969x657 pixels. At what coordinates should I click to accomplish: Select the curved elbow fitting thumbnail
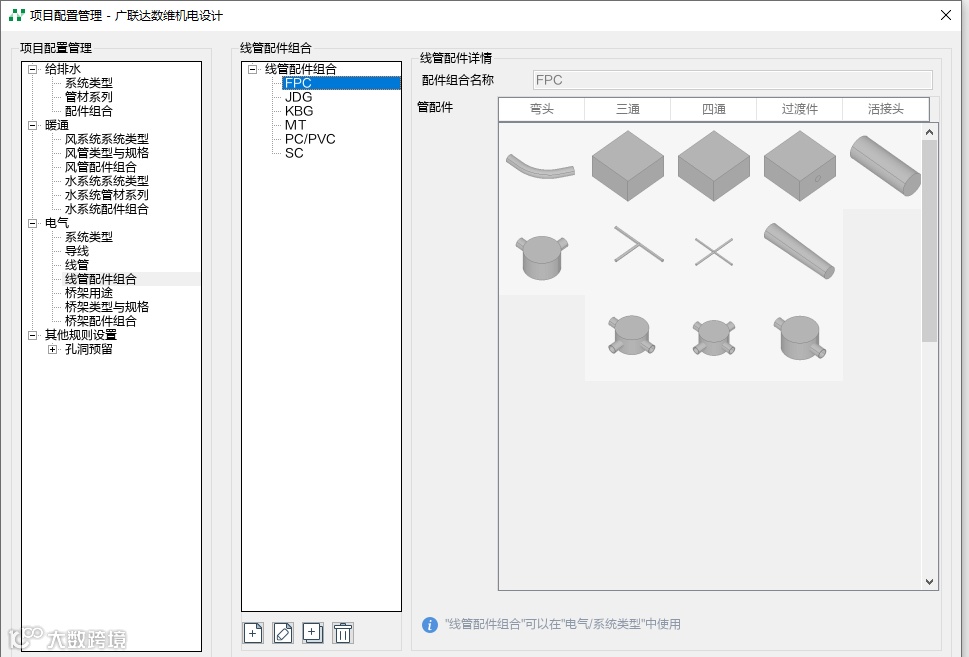541,166
